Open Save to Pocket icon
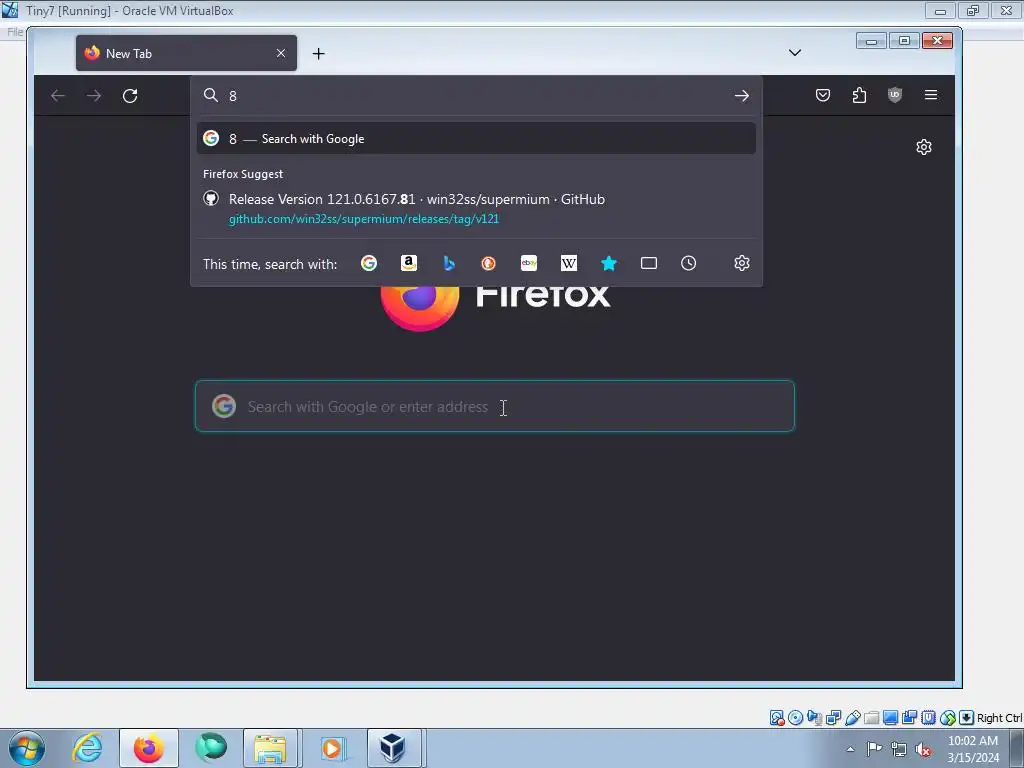The image size is (1024, 768). click(823, 95)
